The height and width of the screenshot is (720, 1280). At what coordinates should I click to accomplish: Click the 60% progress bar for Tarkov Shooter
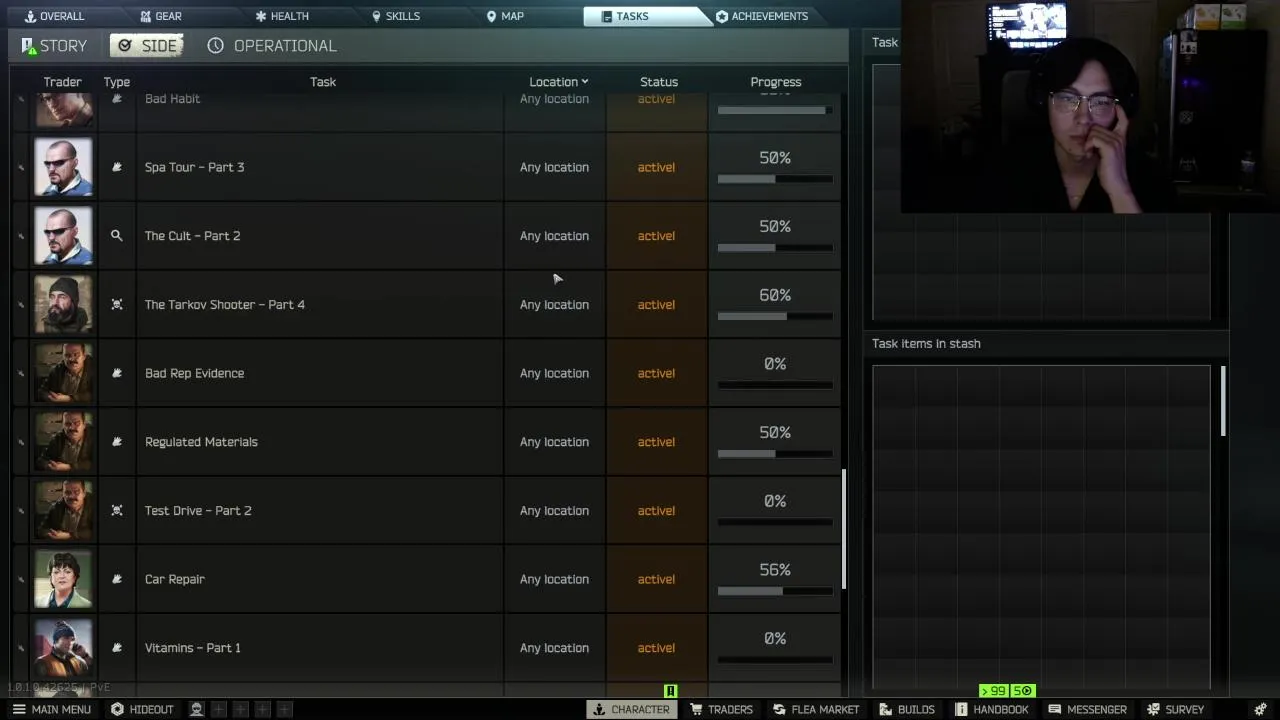point(775,316)
